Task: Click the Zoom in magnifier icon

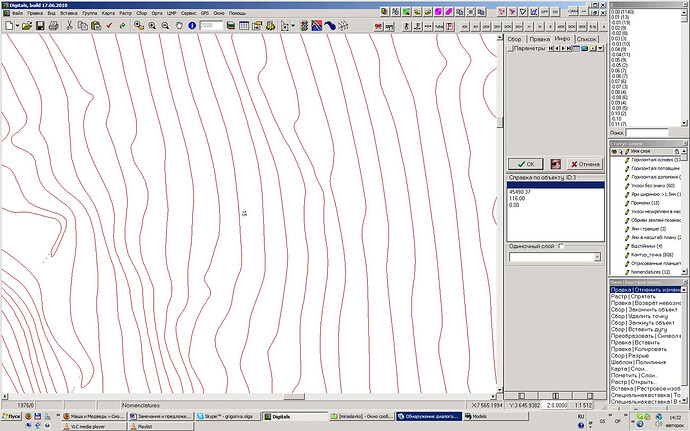Action: [x=152, y=26]
